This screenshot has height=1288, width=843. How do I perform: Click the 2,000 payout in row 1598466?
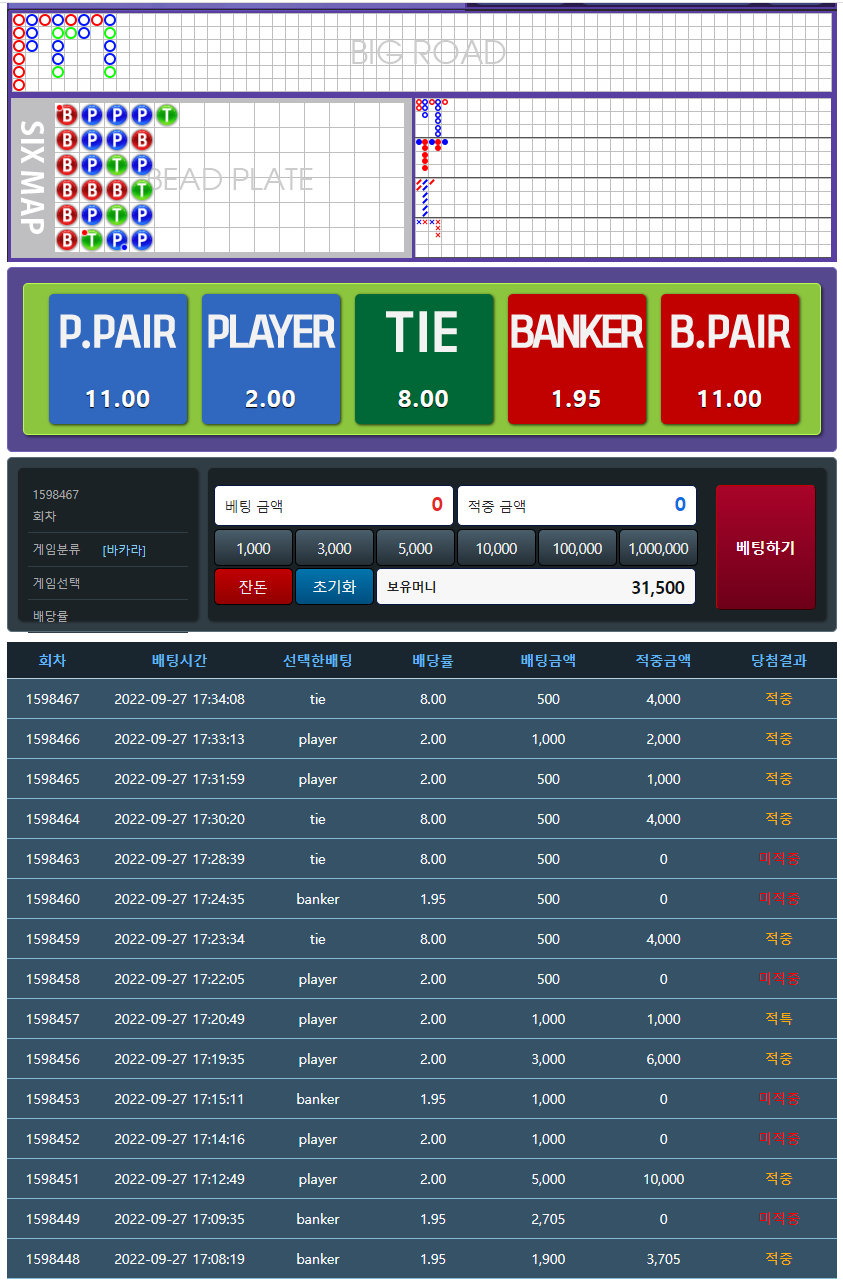tap(664, 739)
